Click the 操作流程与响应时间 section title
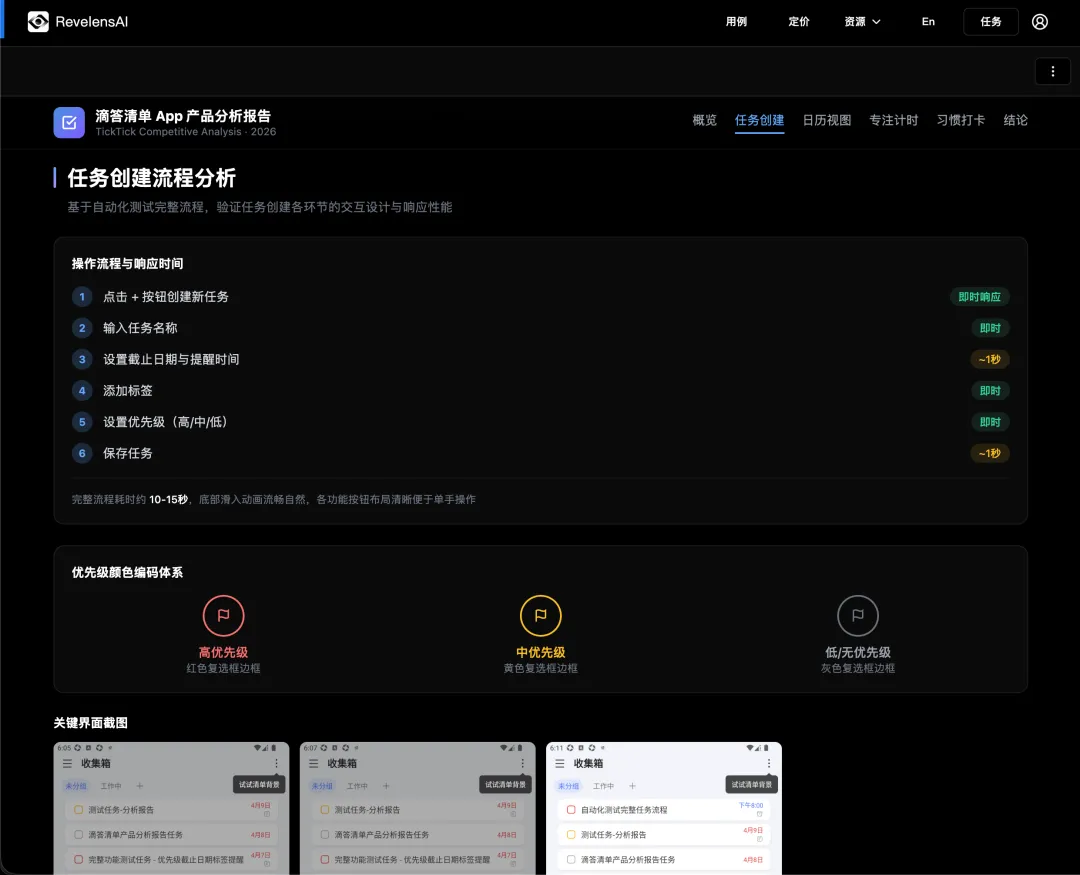 [127, 264]
